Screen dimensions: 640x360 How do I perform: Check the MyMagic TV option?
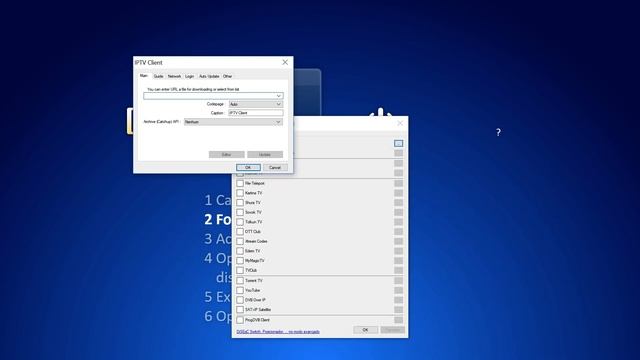pyautogui.click(x=240, y=260)
